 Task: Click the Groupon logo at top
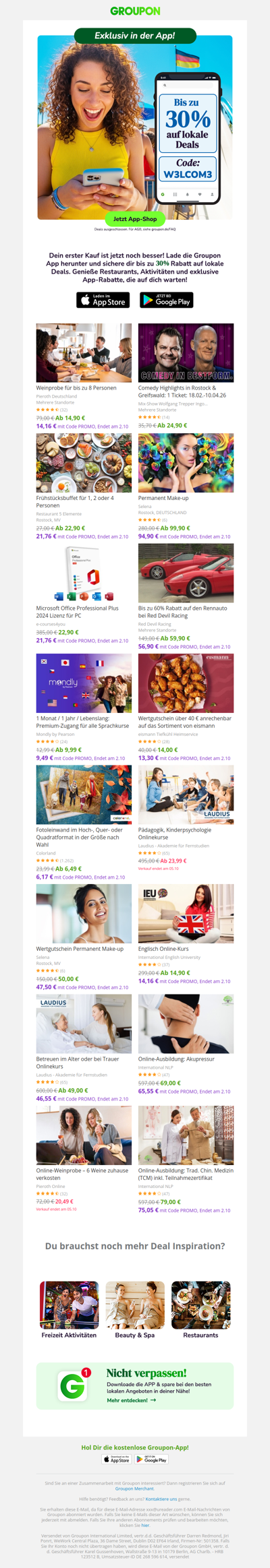135,11
